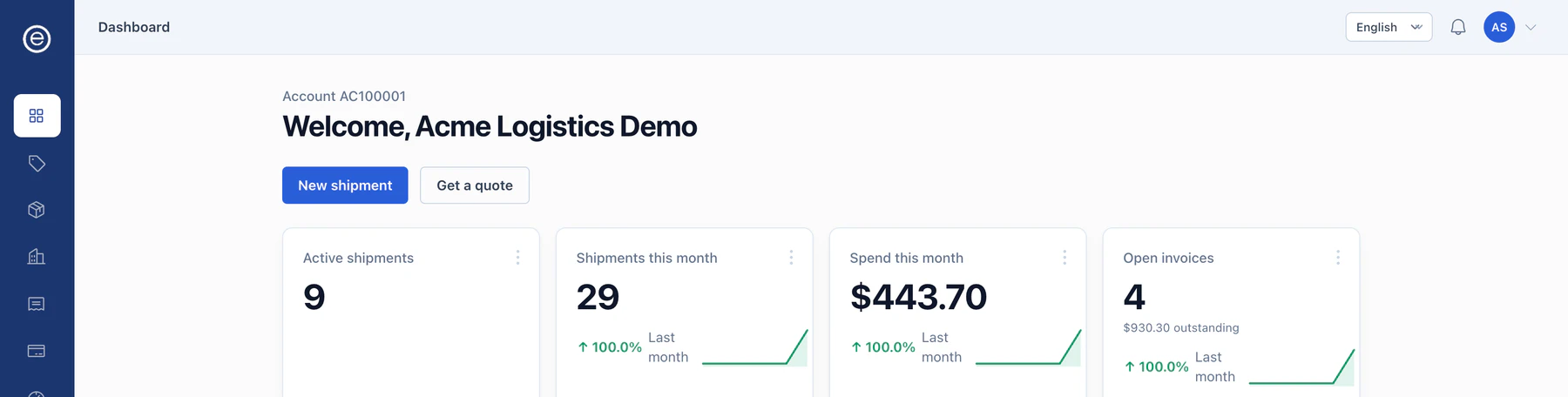Click 100.0% increase in Open invoices card
This screenshot has height=397, width=1568.
(1157, 367)
